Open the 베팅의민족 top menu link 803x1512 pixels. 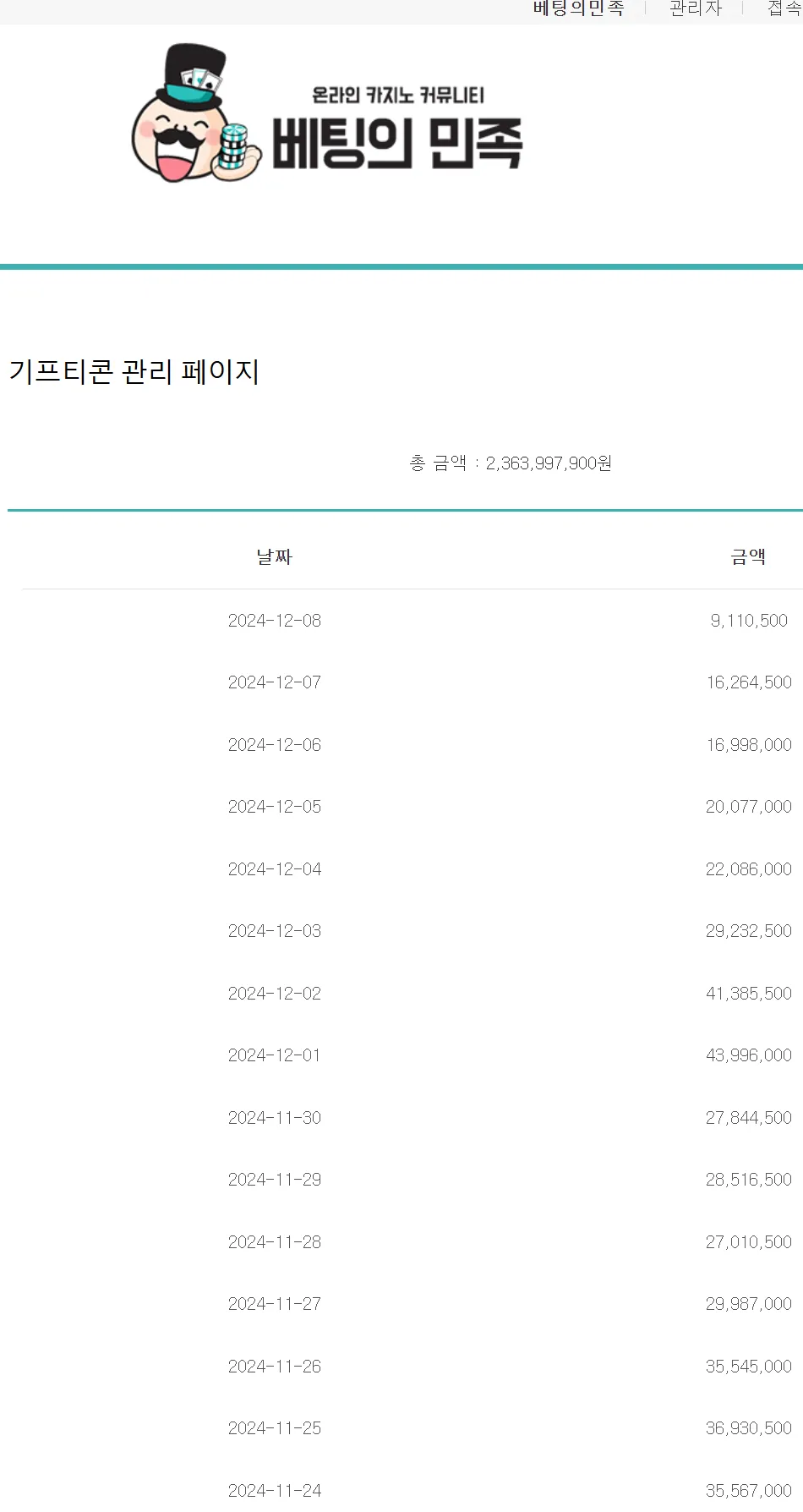point(578,8)
